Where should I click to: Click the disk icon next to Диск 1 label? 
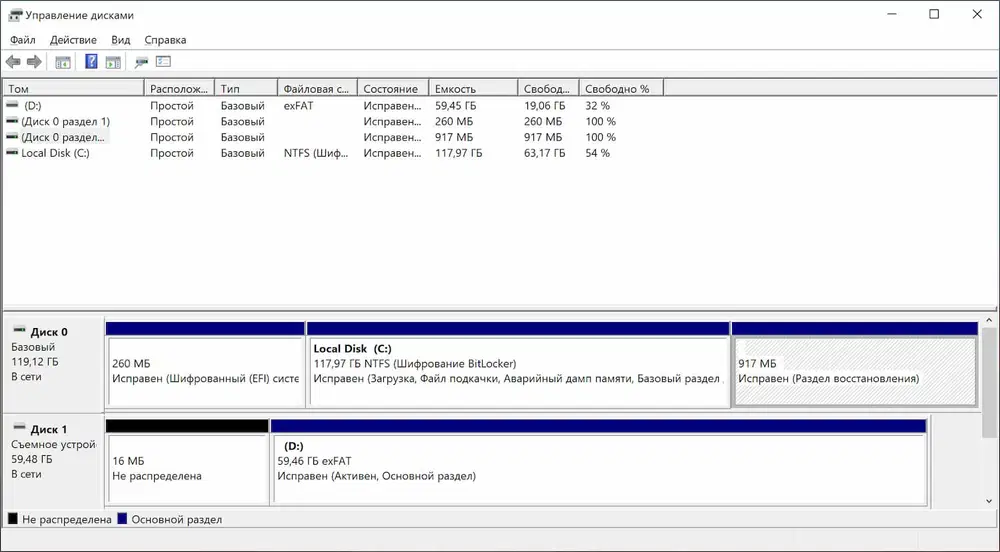coord(20,428)
